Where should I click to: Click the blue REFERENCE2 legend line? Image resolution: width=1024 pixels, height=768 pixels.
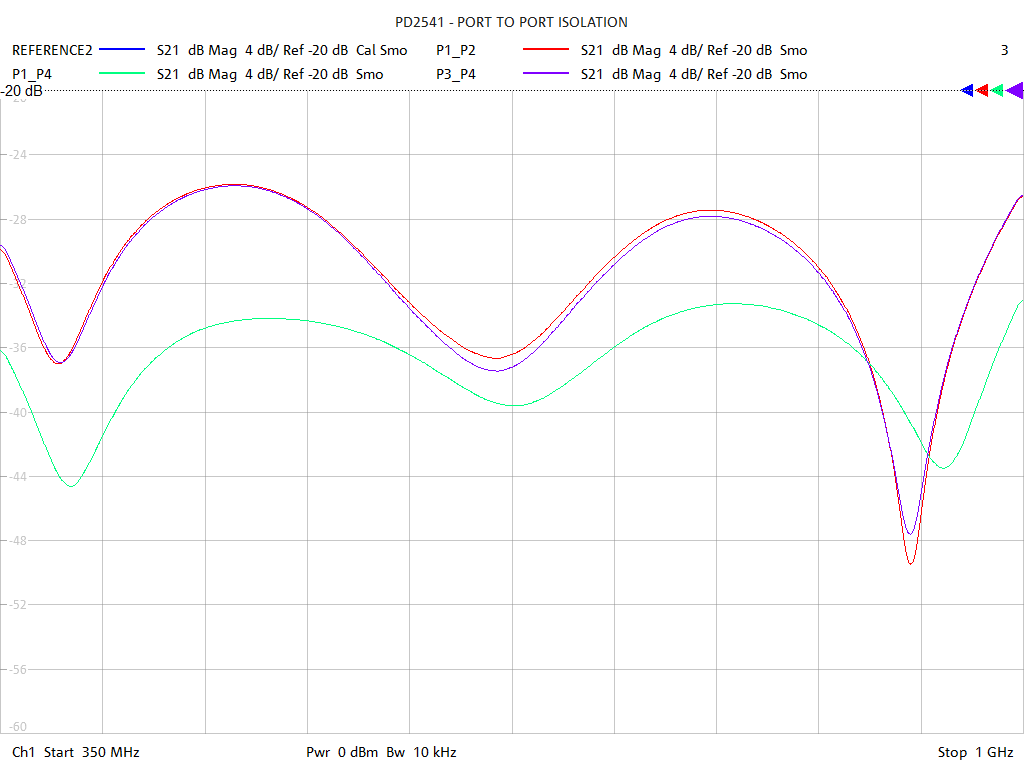121,50
